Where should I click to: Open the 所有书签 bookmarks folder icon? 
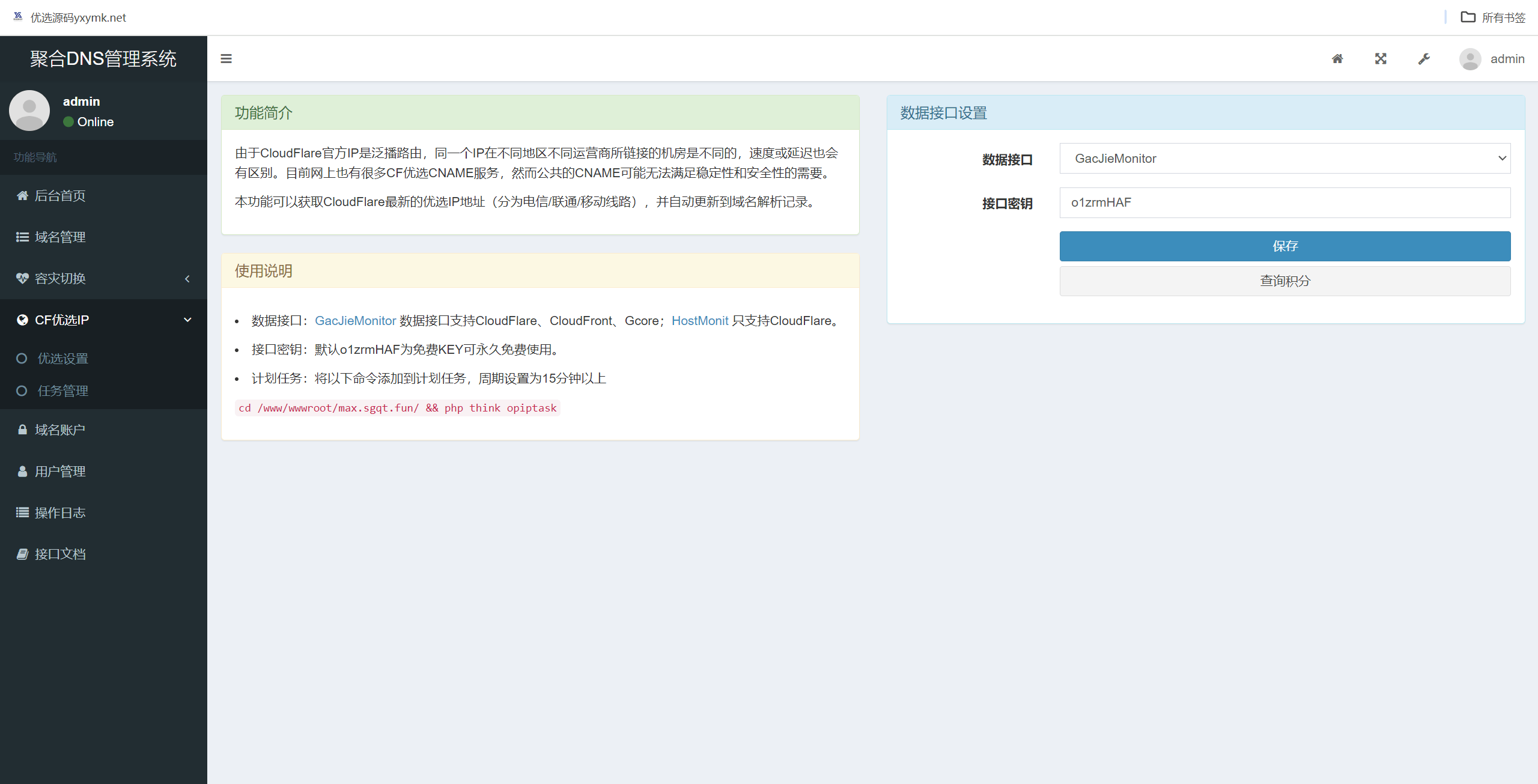pyautogui.click(x=1468, y=17)
